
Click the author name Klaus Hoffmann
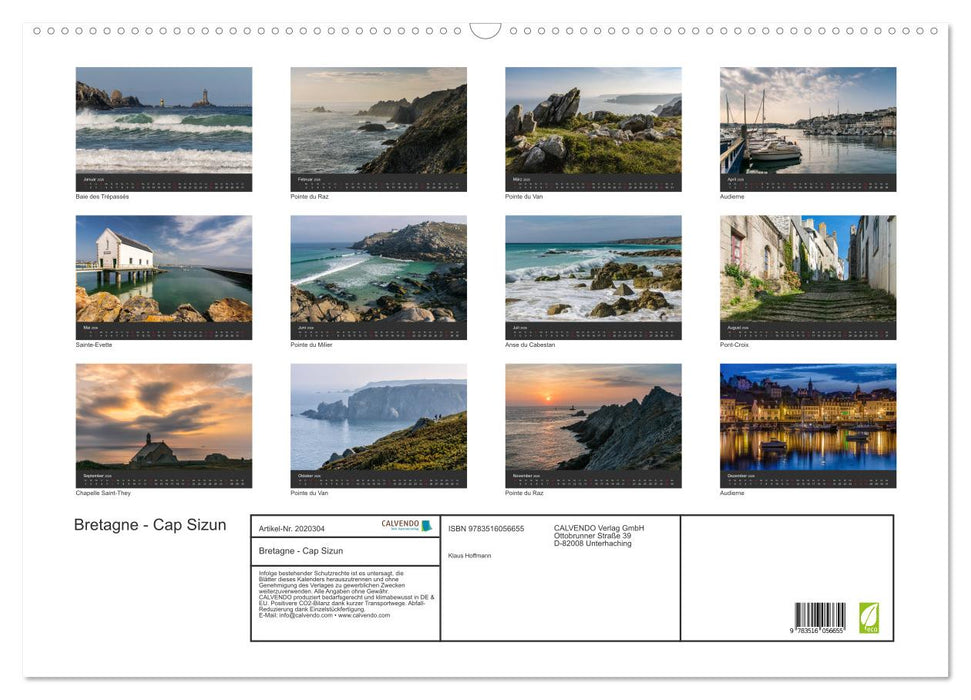[471, 555]
